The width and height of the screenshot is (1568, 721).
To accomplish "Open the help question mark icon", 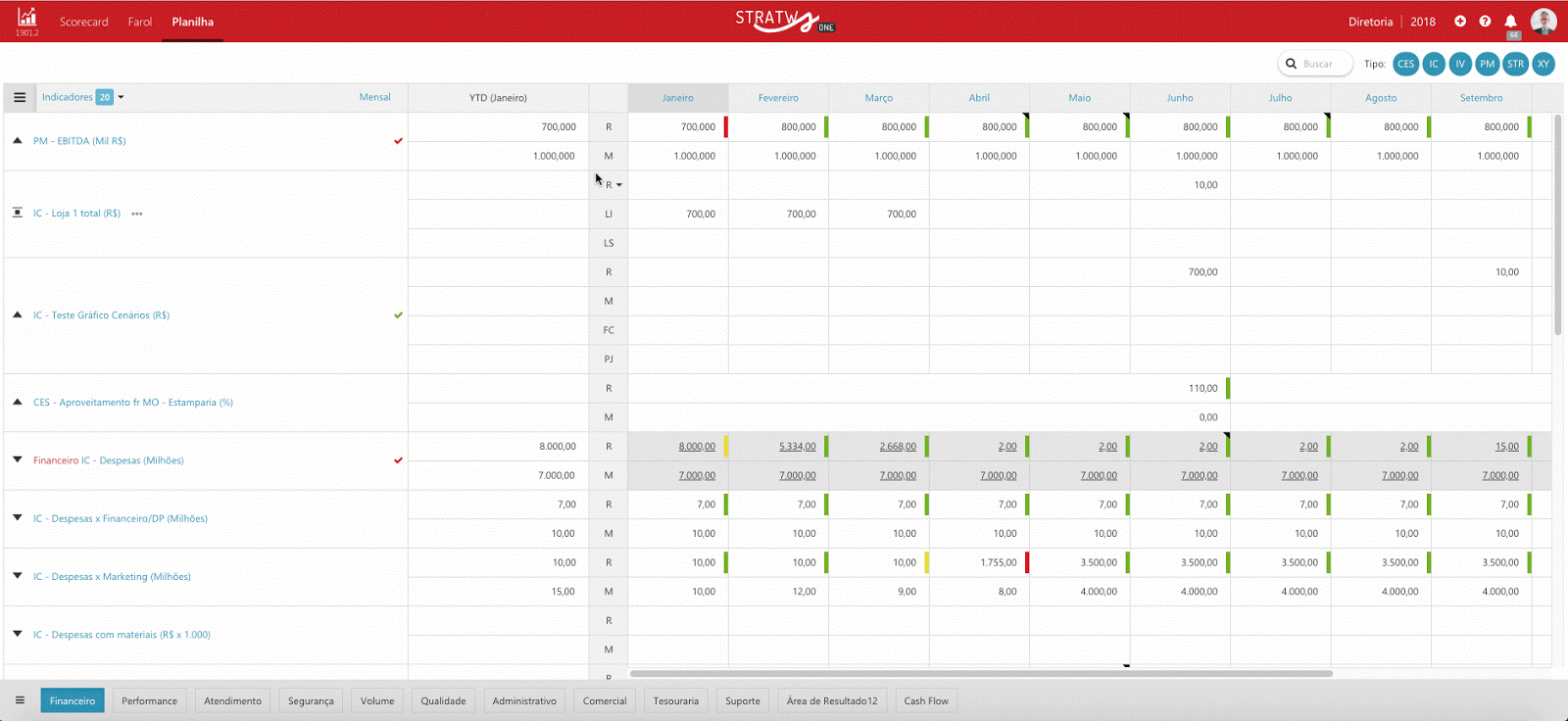I will pos(1485,22).
